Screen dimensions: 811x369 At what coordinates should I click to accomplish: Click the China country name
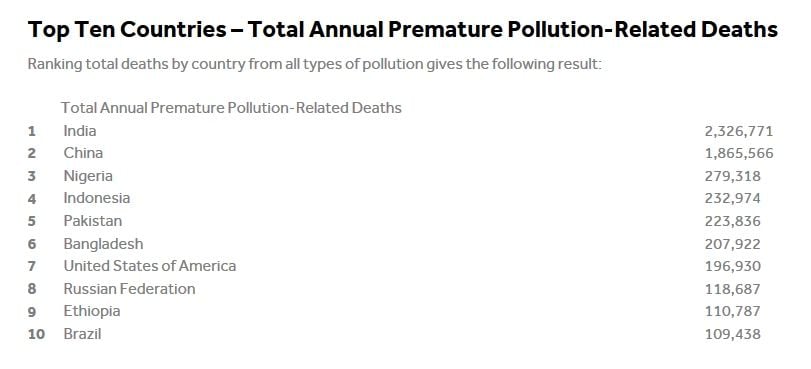coord(83,153)
